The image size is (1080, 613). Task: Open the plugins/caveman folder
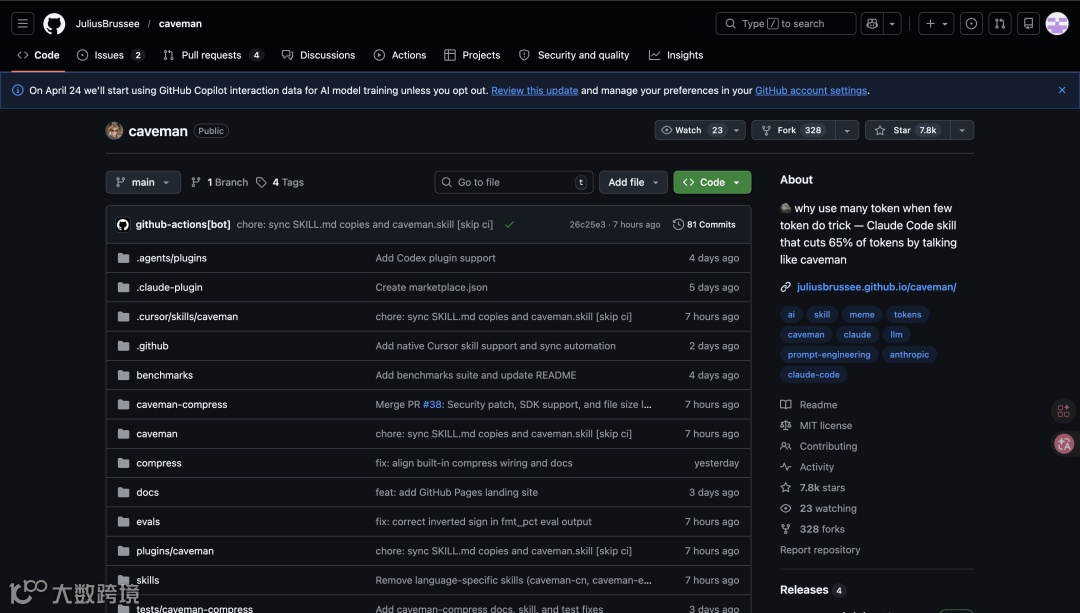[x=175, y=550]
